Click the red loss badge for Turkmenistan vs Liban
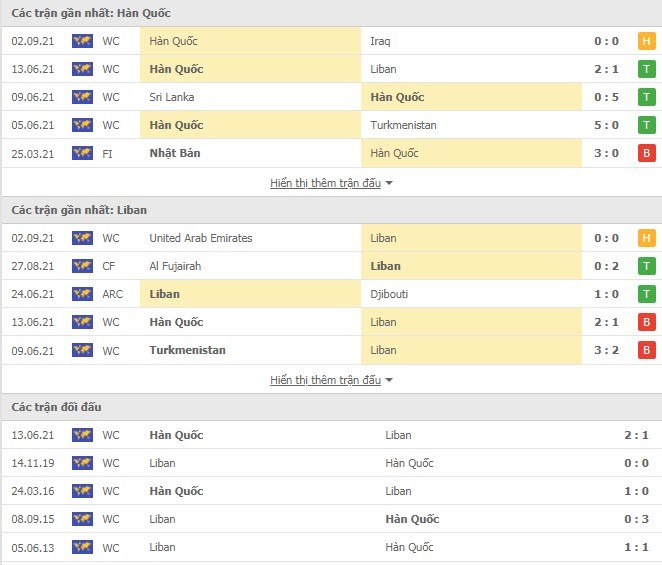Viewport: 662px width, 565px height. [646, 350]
